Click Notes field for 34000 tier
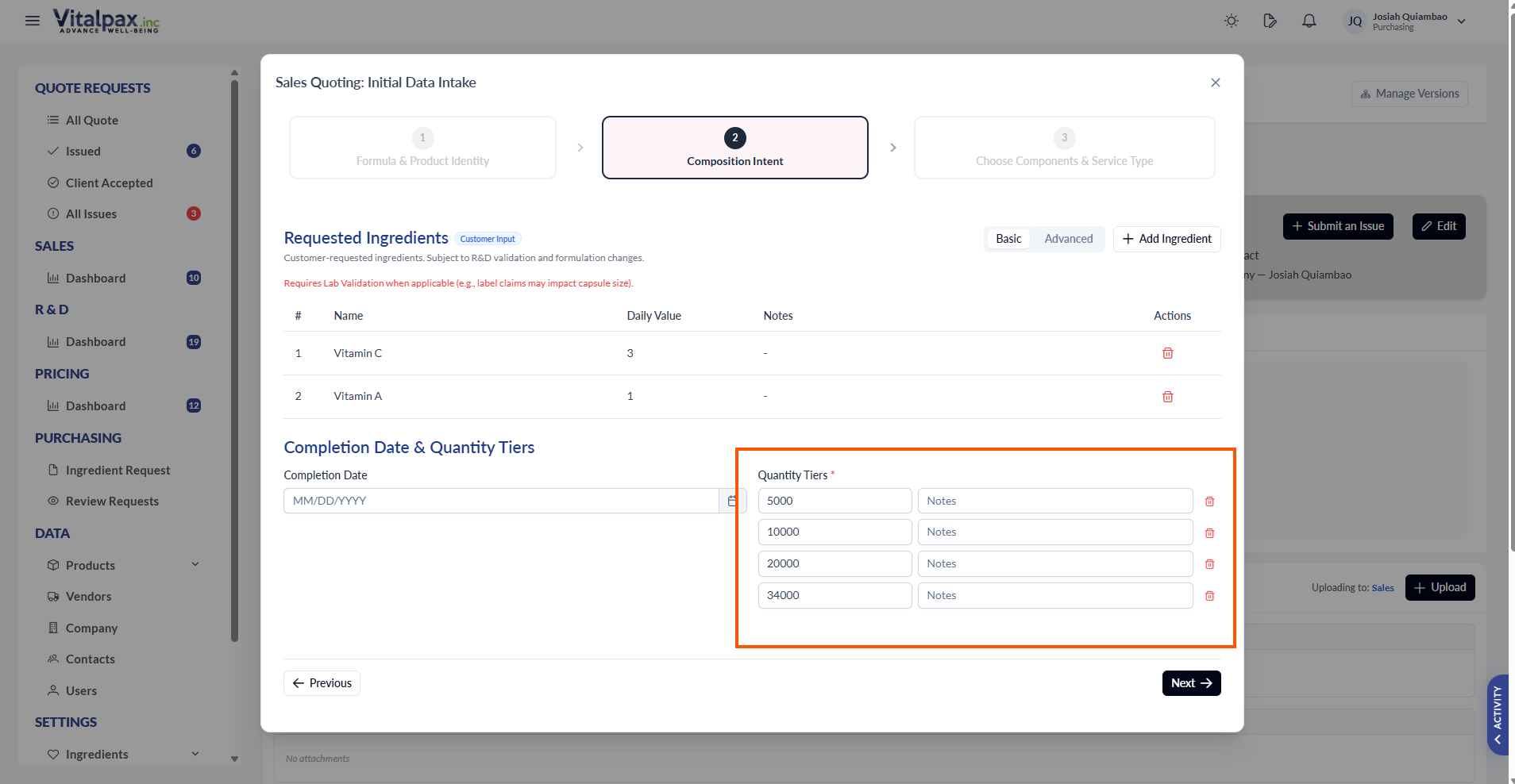 [1055, 595]
